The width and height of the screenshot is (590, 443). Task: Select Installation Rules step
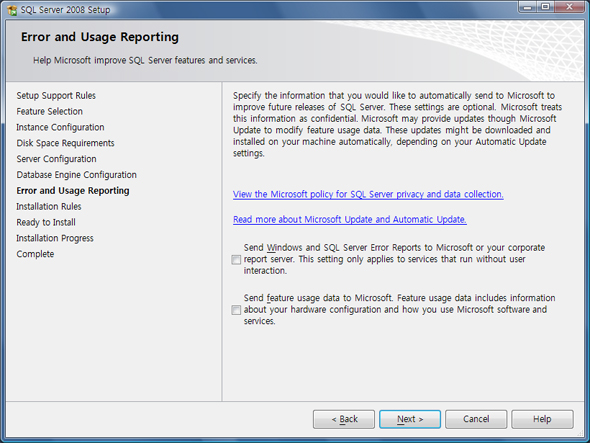click(49, 207)
